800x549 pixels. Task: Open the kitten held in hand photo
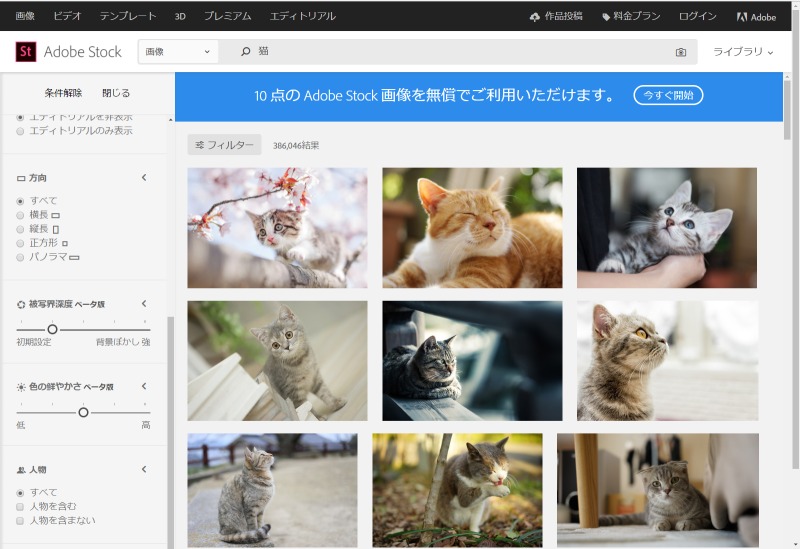[x=667, y=228]
